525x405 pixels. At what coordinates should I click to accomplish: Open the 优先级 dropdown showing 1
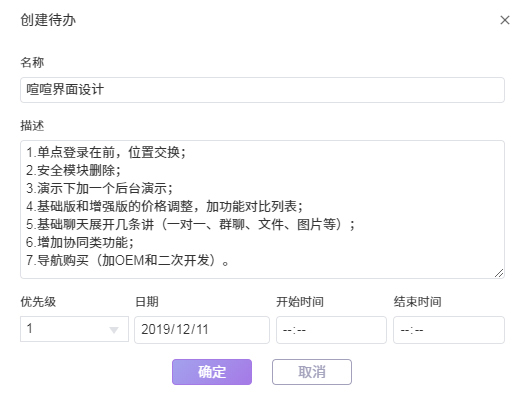coord(74,329)
